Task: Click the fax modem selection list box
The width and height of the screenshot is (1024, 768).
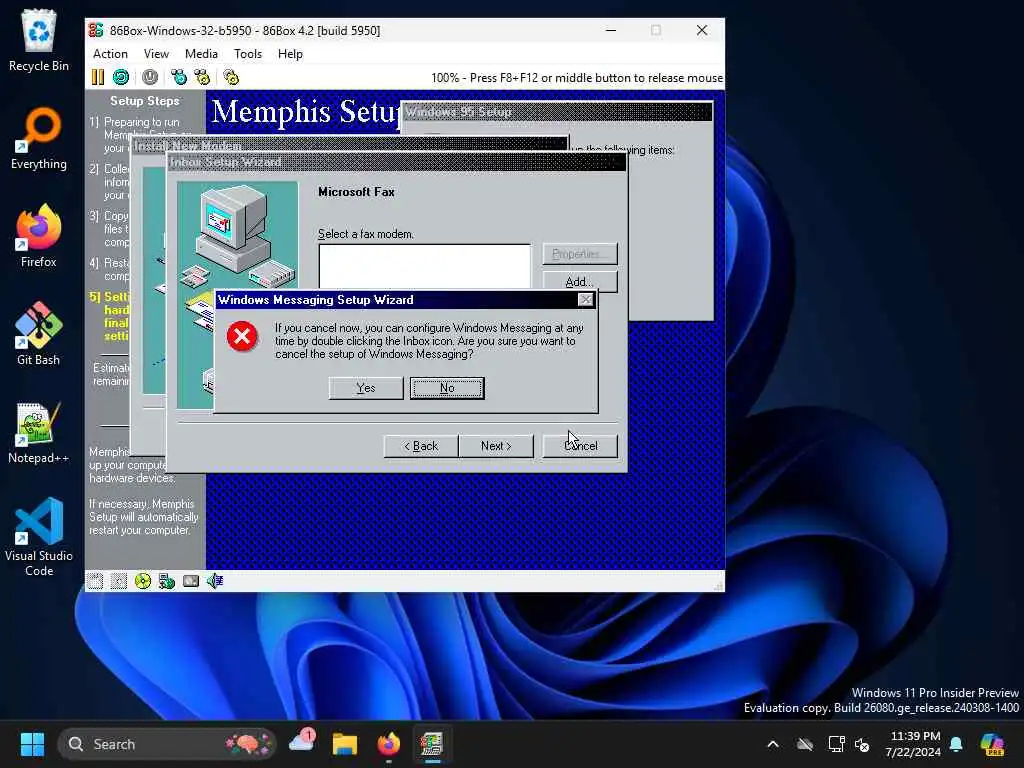Action: coord(424,266)
